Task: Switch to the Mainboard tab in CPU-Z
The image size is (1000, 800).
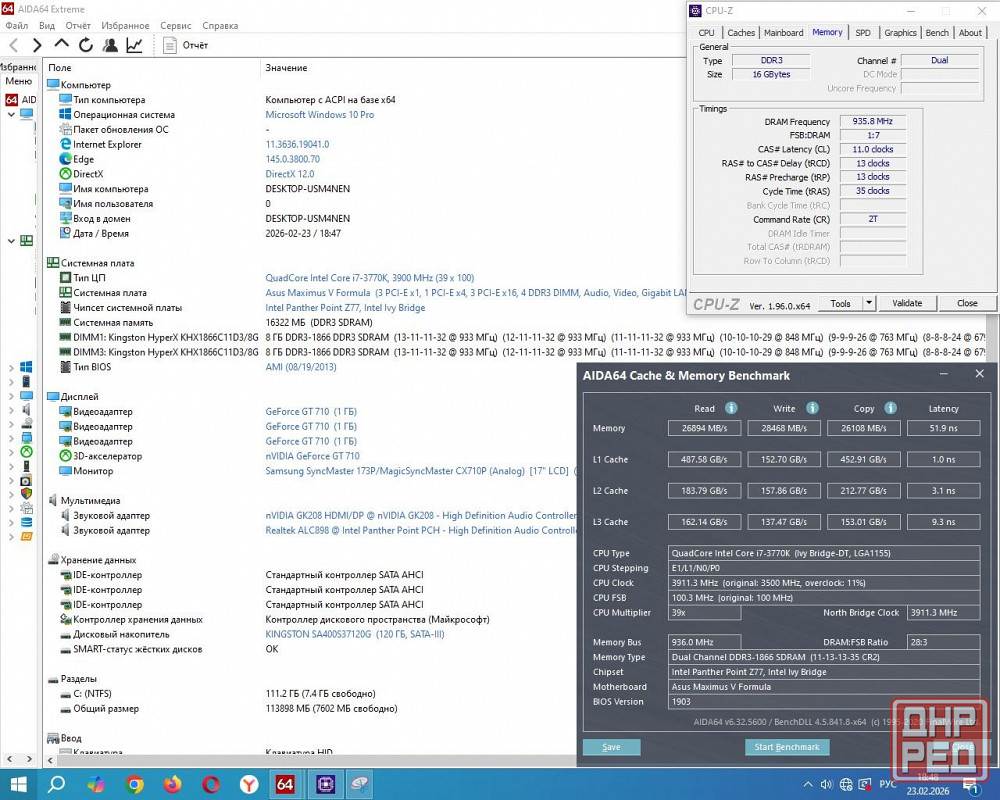Action: coord(783,32)
